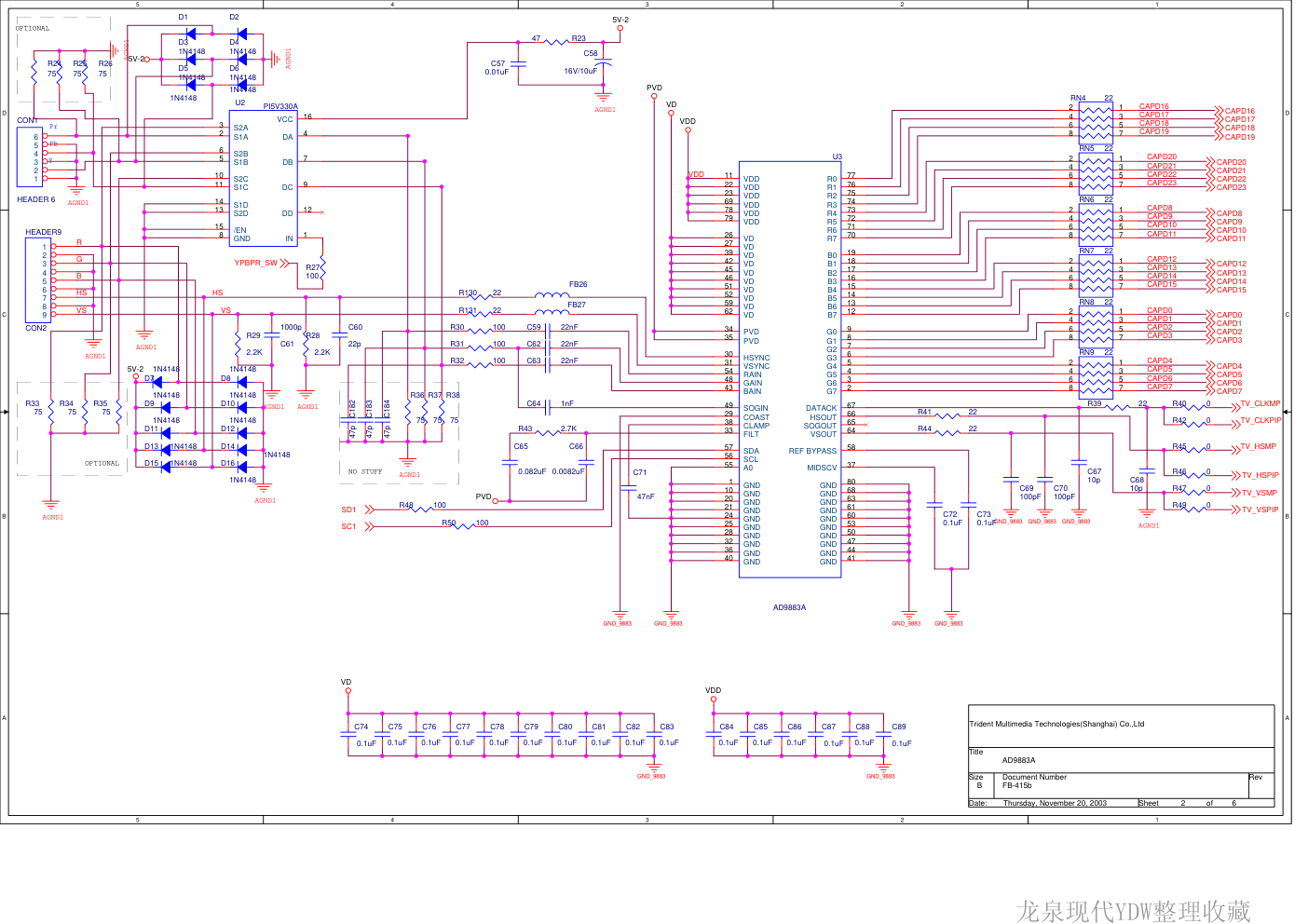
Task: Select the R44 resistor designator
Action: [924, 428]
